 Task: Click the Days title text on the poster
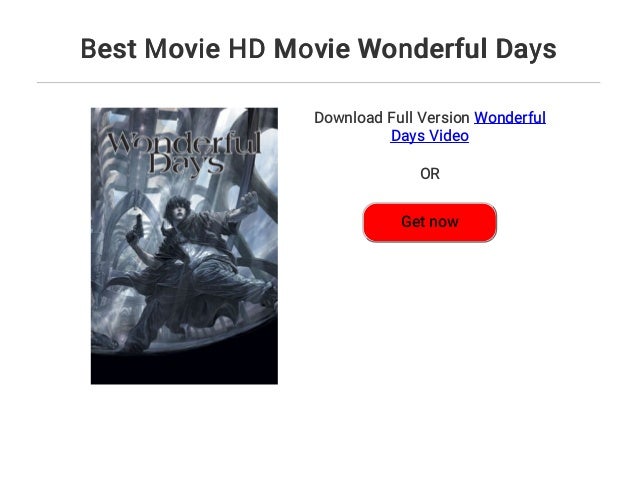pos(186,164)
